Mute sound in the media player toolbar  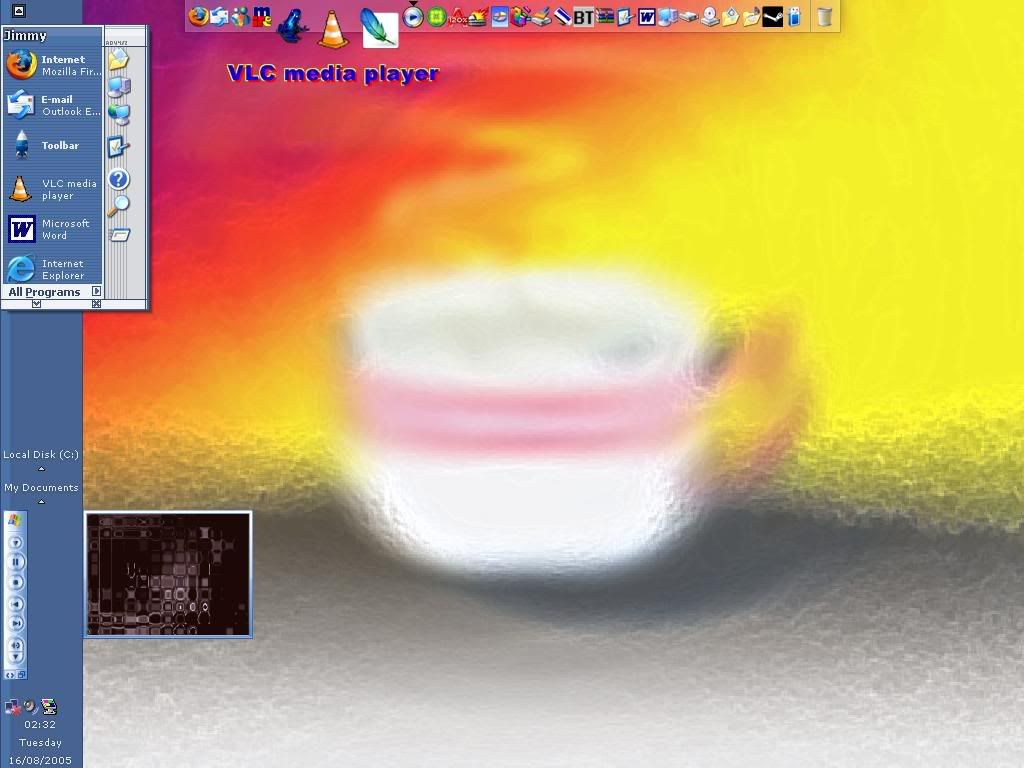click(16, 645)
